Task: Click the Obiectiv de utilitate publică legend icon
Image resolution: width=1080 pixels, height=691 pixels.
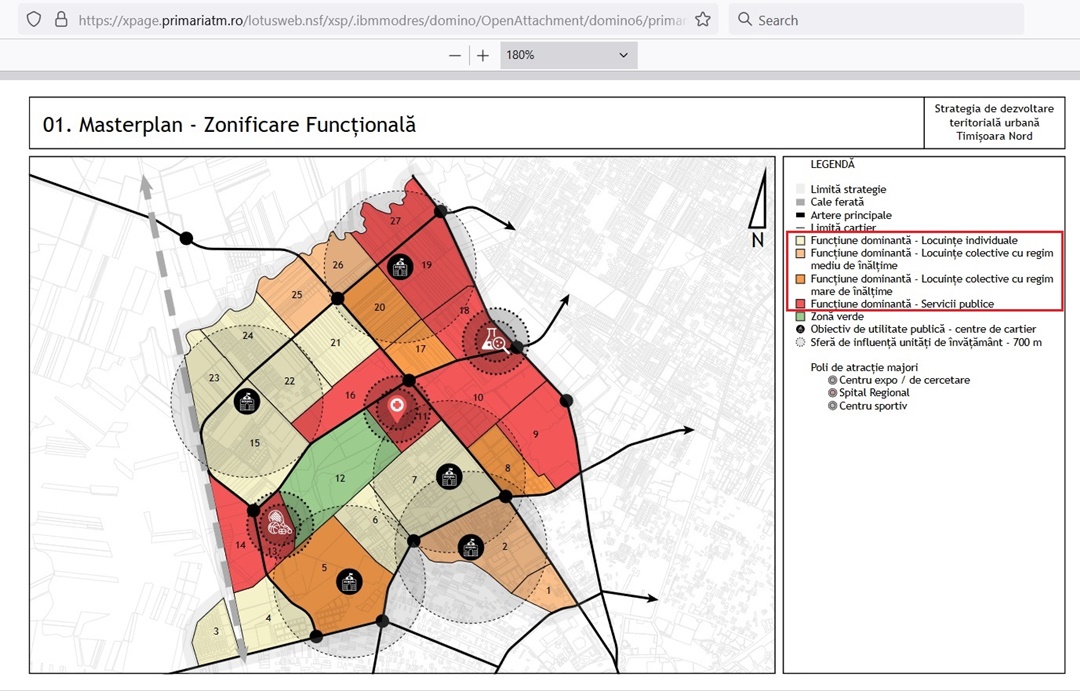Action: click(800, 329)
